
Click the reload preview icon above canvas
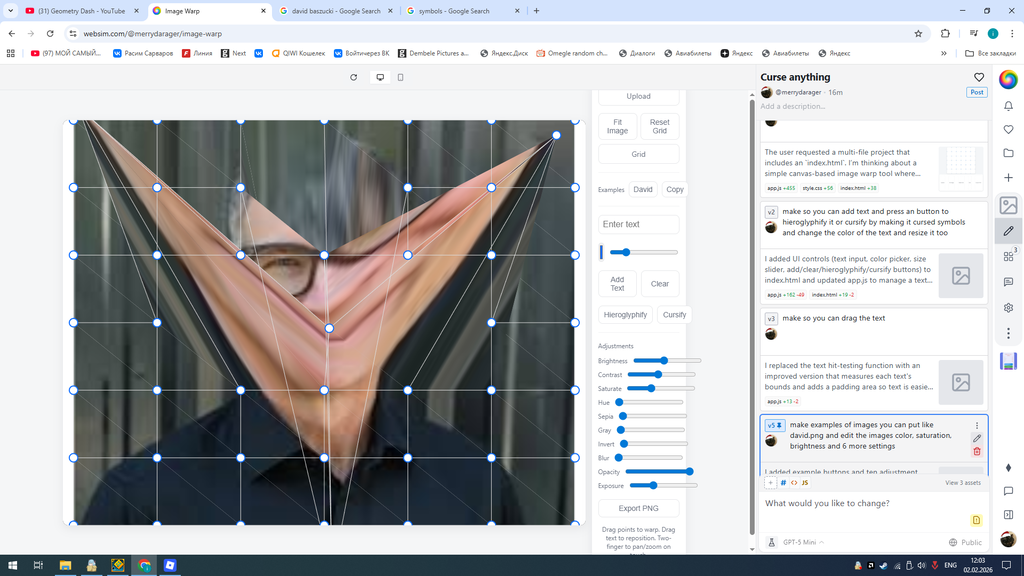coord(353,77)
